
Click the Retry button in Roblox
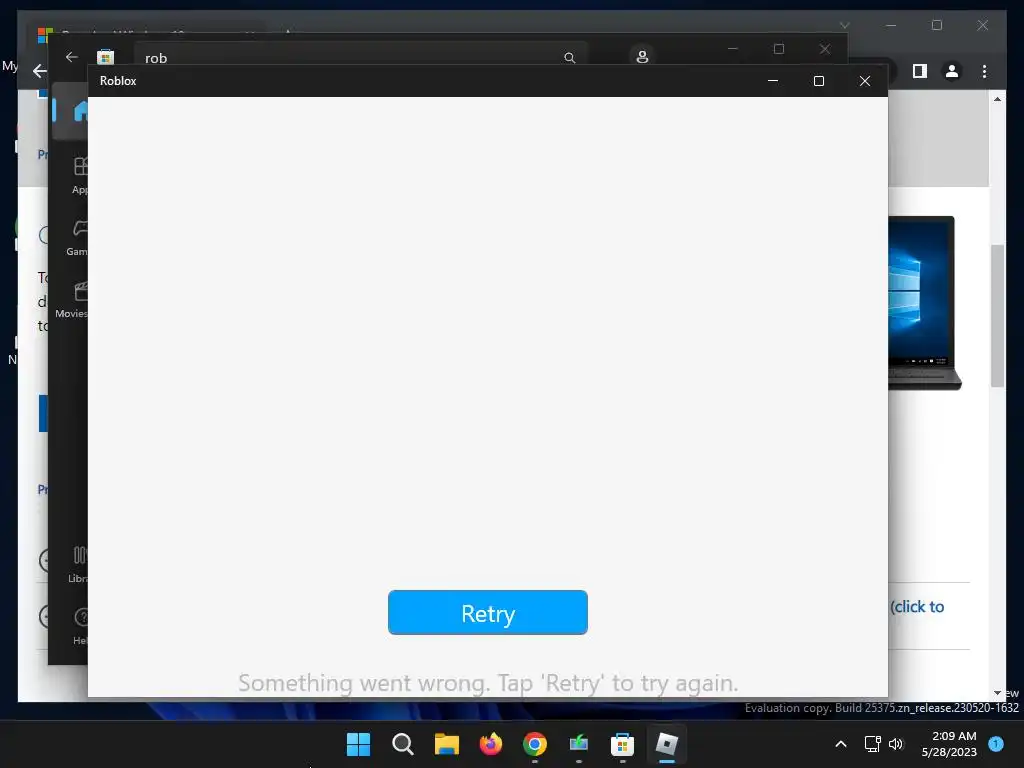coord(488,613)
